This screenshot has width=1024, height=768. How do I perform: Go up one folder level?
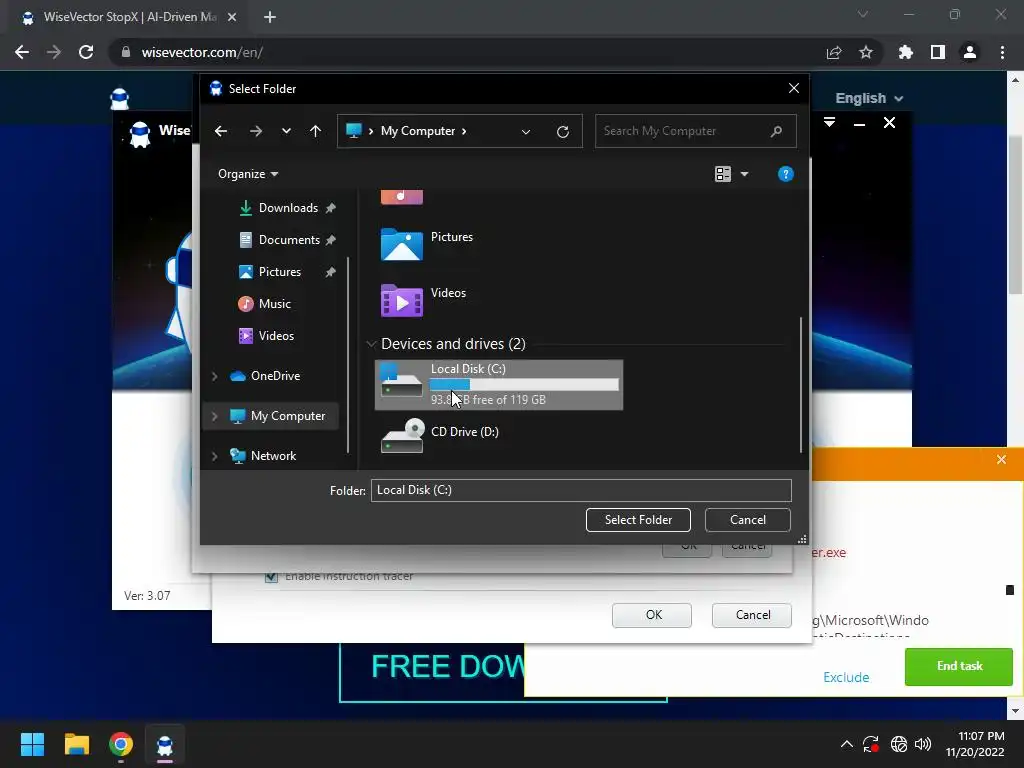315,131
